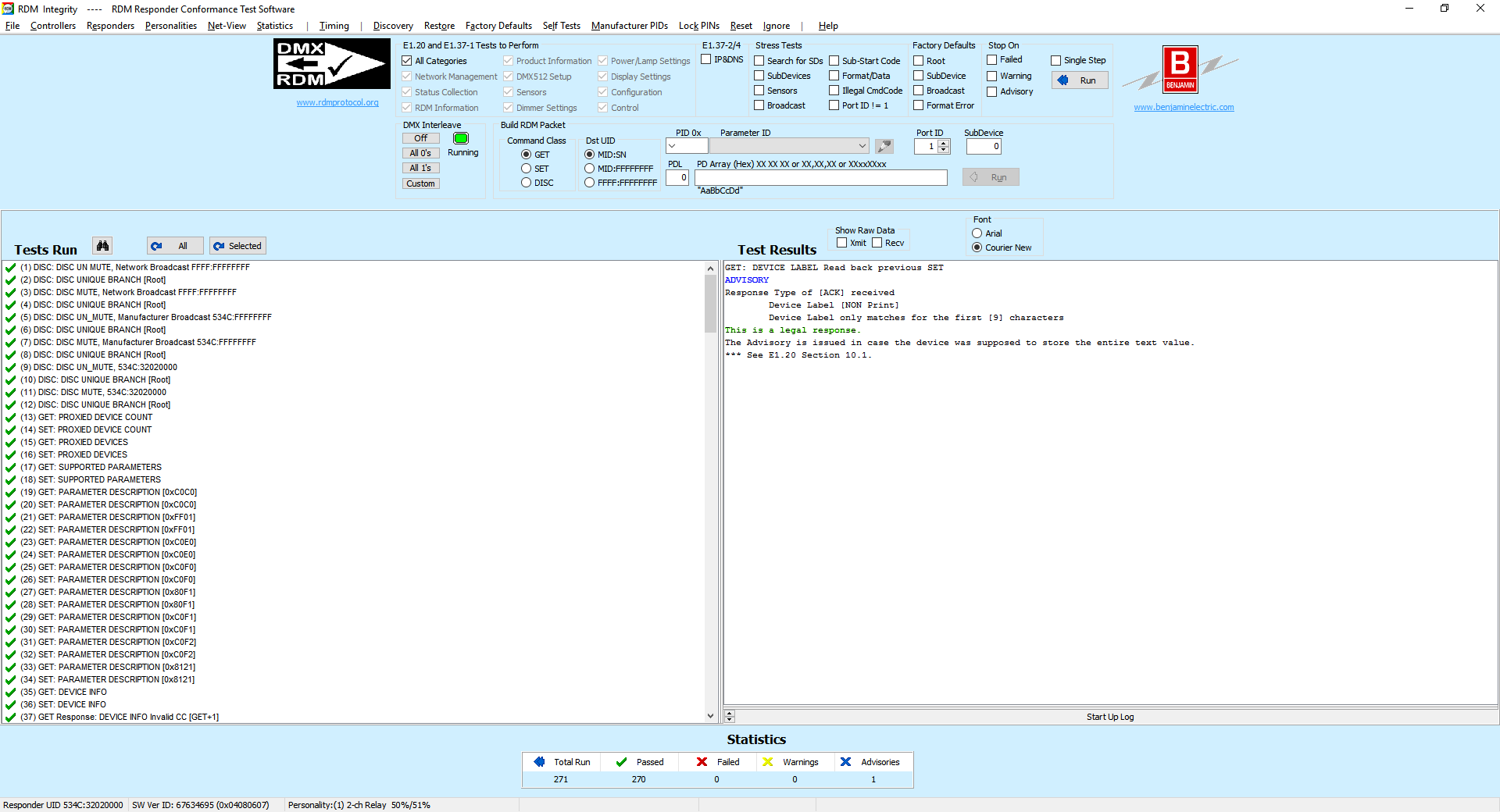Open the www.rdmprotocol.org link
This screenshot has height=812, width=1500.
click(337, 102)
